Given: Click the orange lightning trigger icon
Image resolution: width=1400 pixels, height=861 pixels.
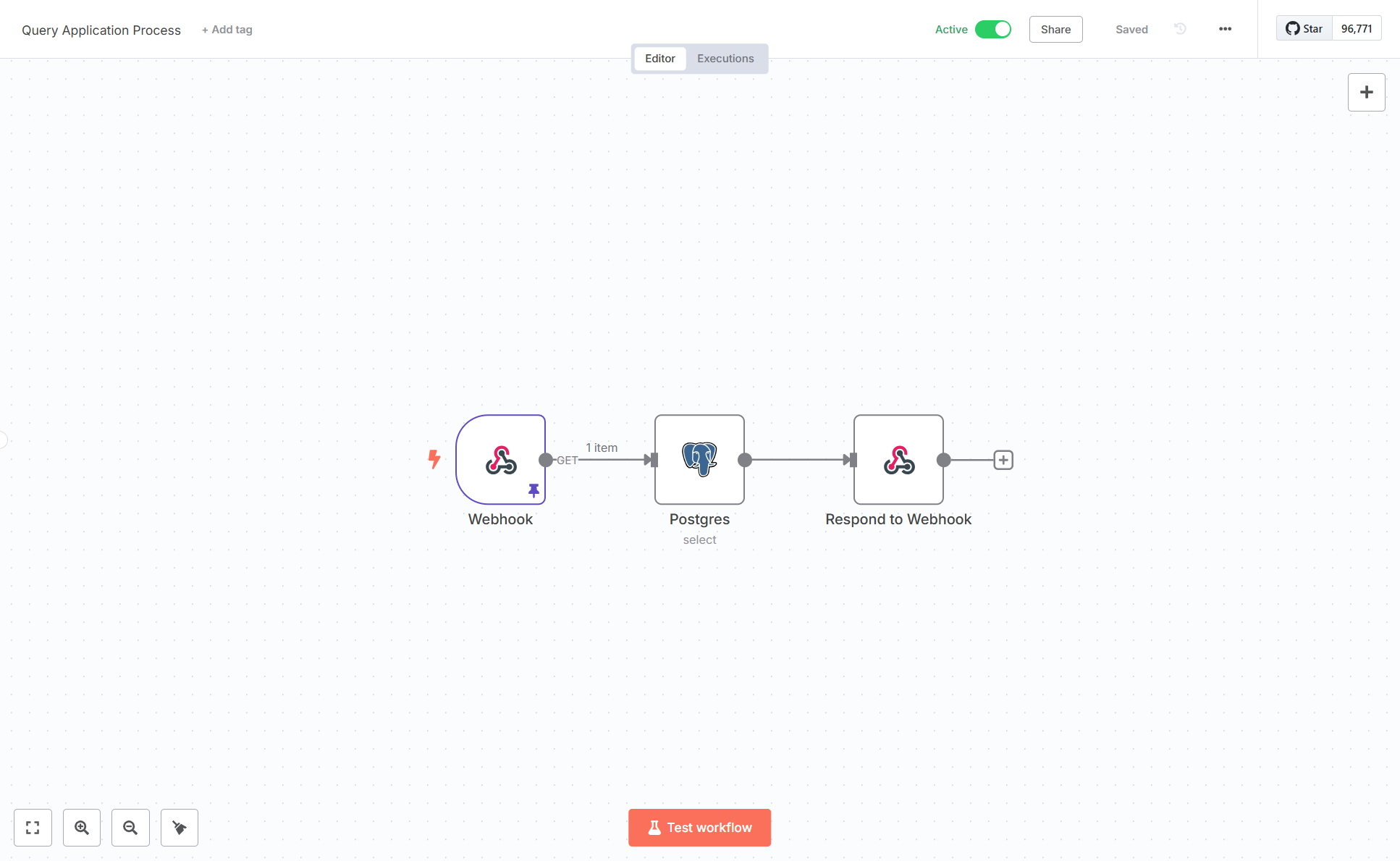Looking at the screenshot, I should coord(434,459).
